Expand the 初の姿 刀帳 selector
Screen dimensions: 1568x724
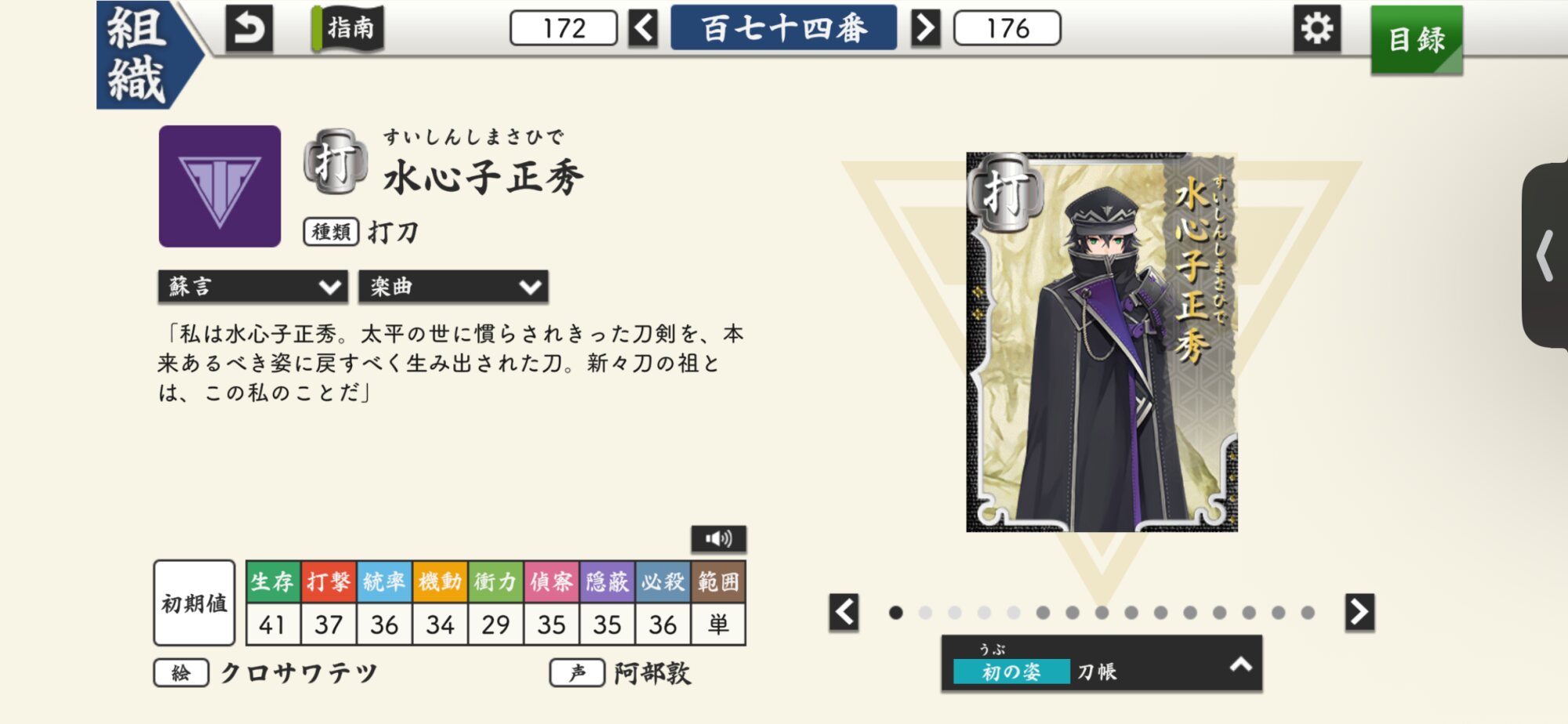pos(1102,664)
